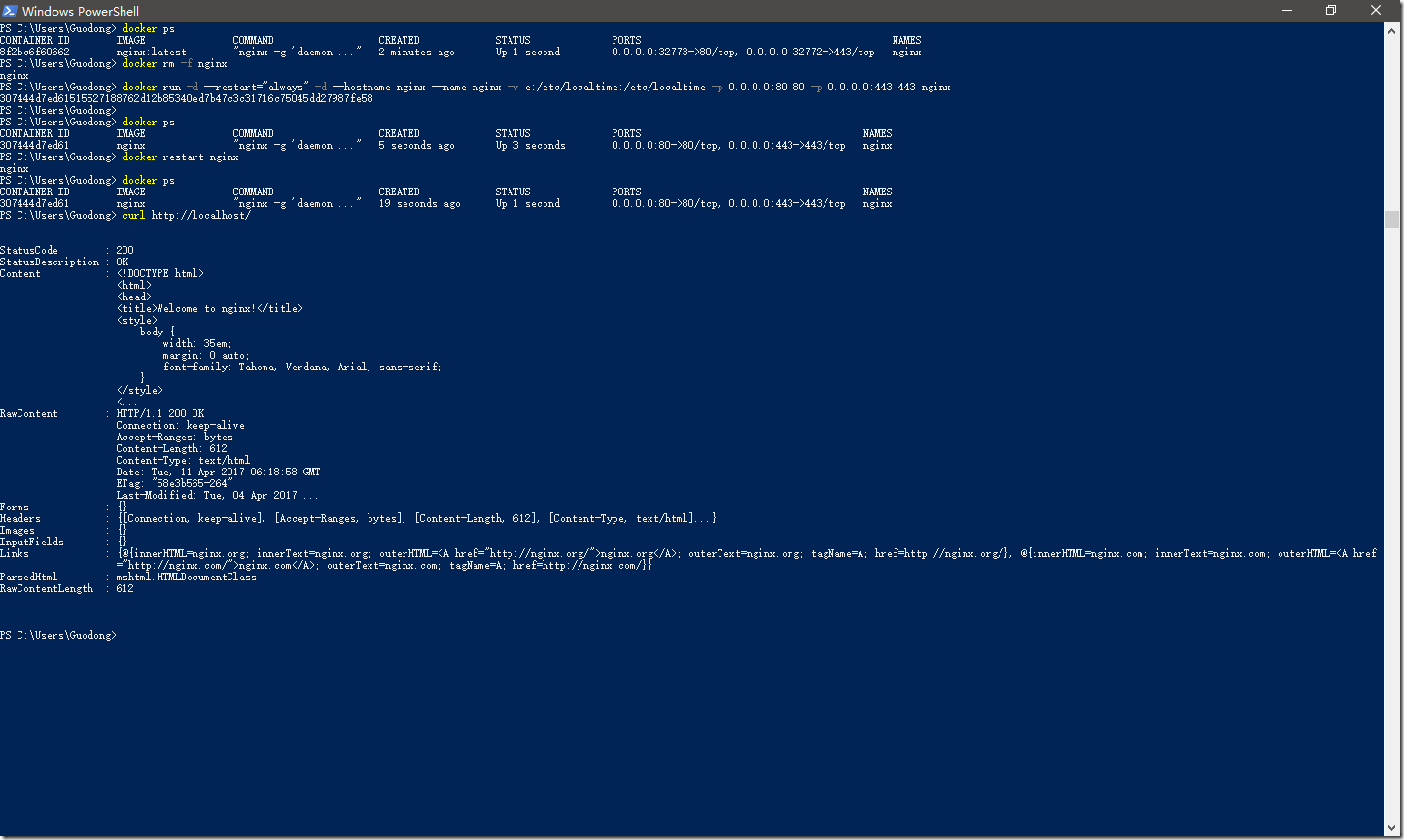This screenshot has height=840, width=1404.
Task: Click the '5 seconds ago' created value
Action: (416, 146)
